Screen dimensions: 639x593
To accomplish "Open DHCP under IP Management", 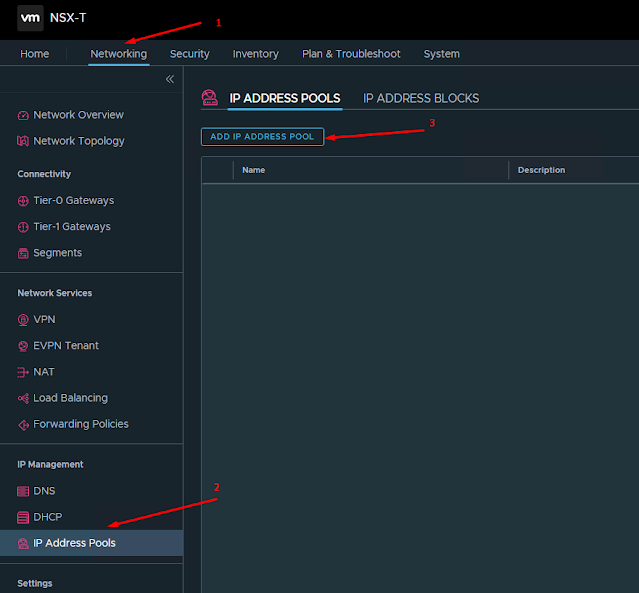I will tap(48, 517).
